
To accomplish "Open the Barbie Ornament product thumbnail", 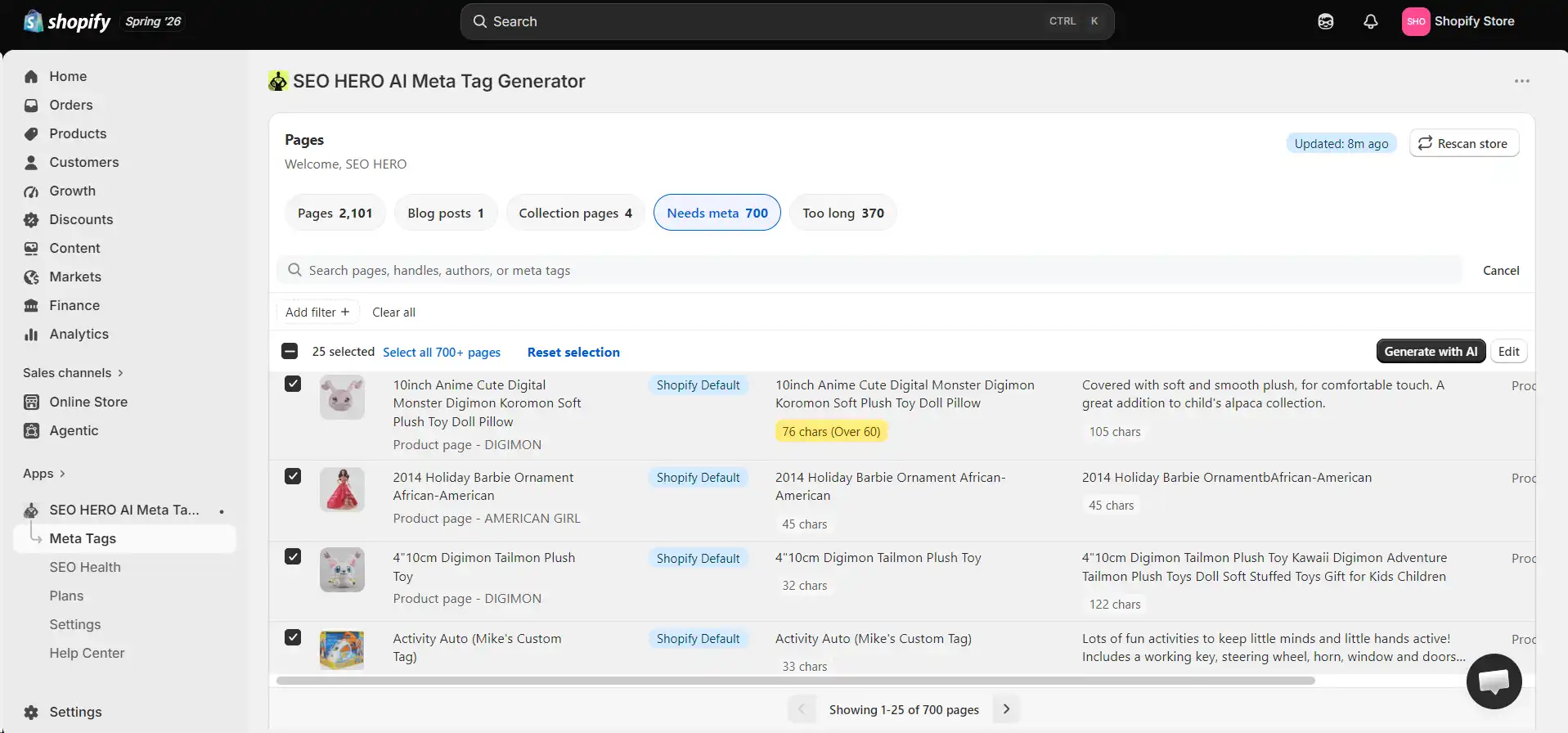I will point(342,490).
